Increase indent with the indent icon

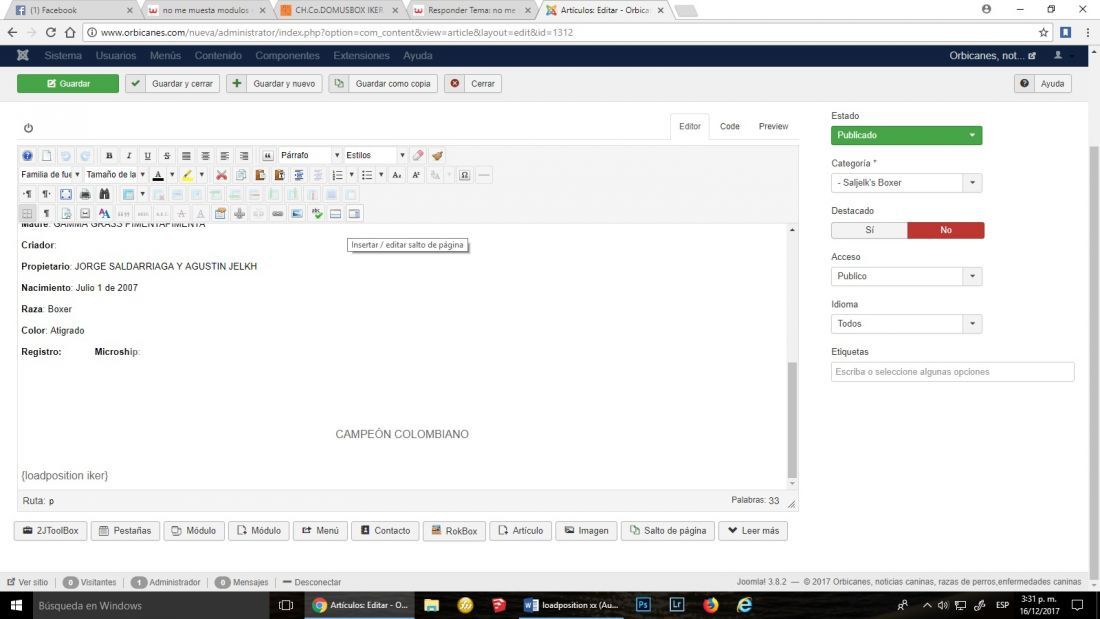[299, 175]
